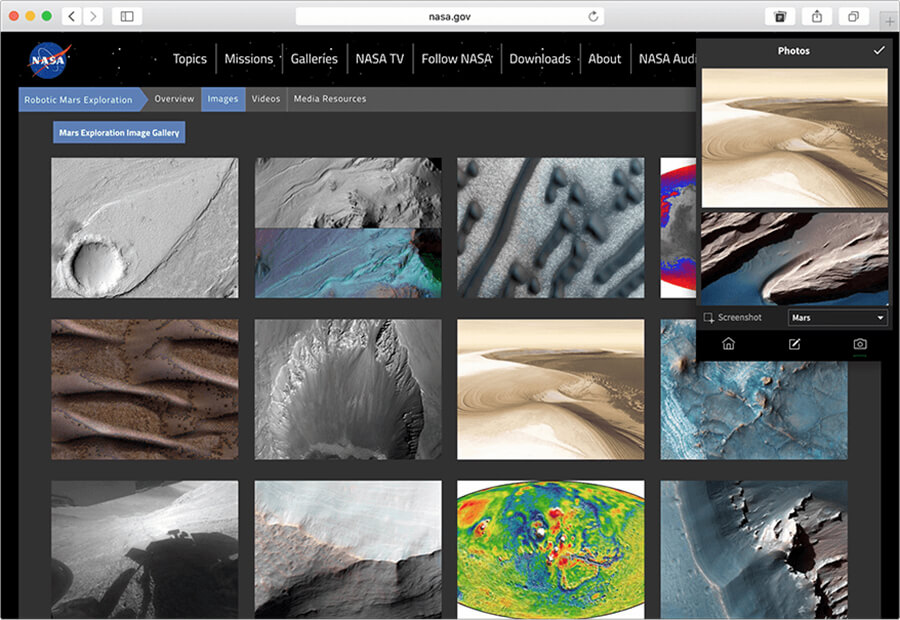The width and height of the screenshot is (900, 620).
Task: Switch to the Videos tab
Action: (265, 99)
